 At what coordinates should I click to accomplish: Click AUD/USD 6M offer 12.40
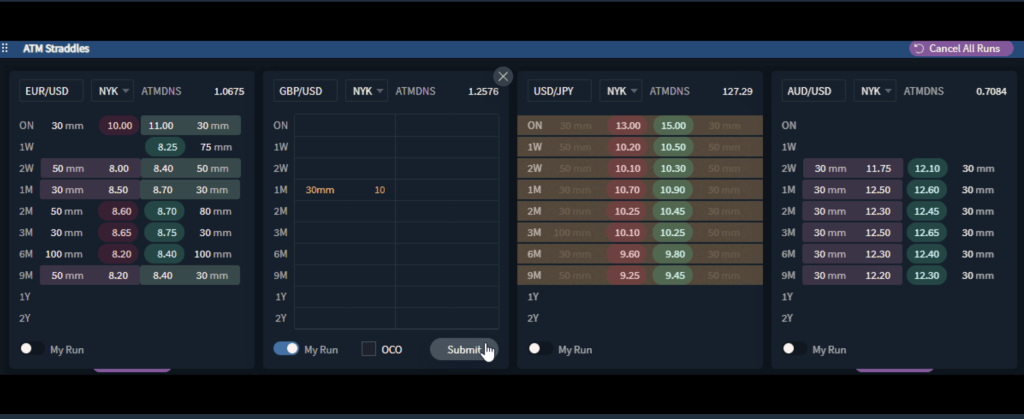point(927,254)
